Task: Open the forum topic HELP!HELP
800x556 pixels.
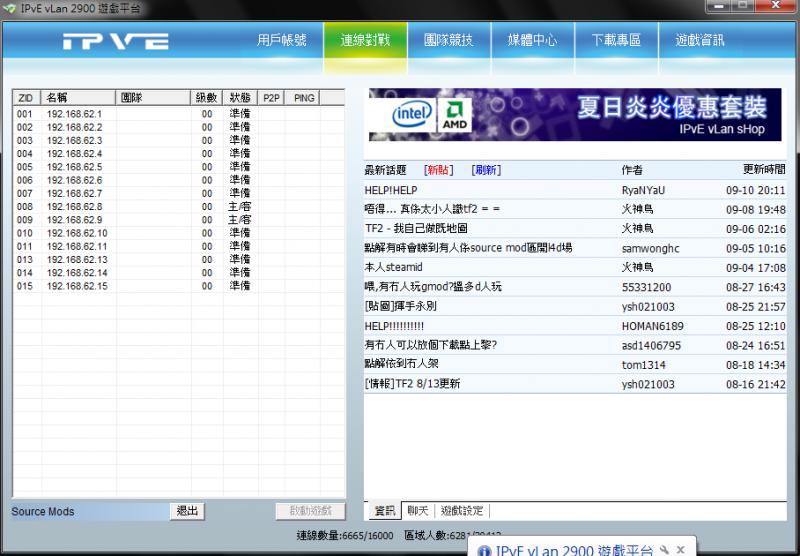Action: pos(391,190)
